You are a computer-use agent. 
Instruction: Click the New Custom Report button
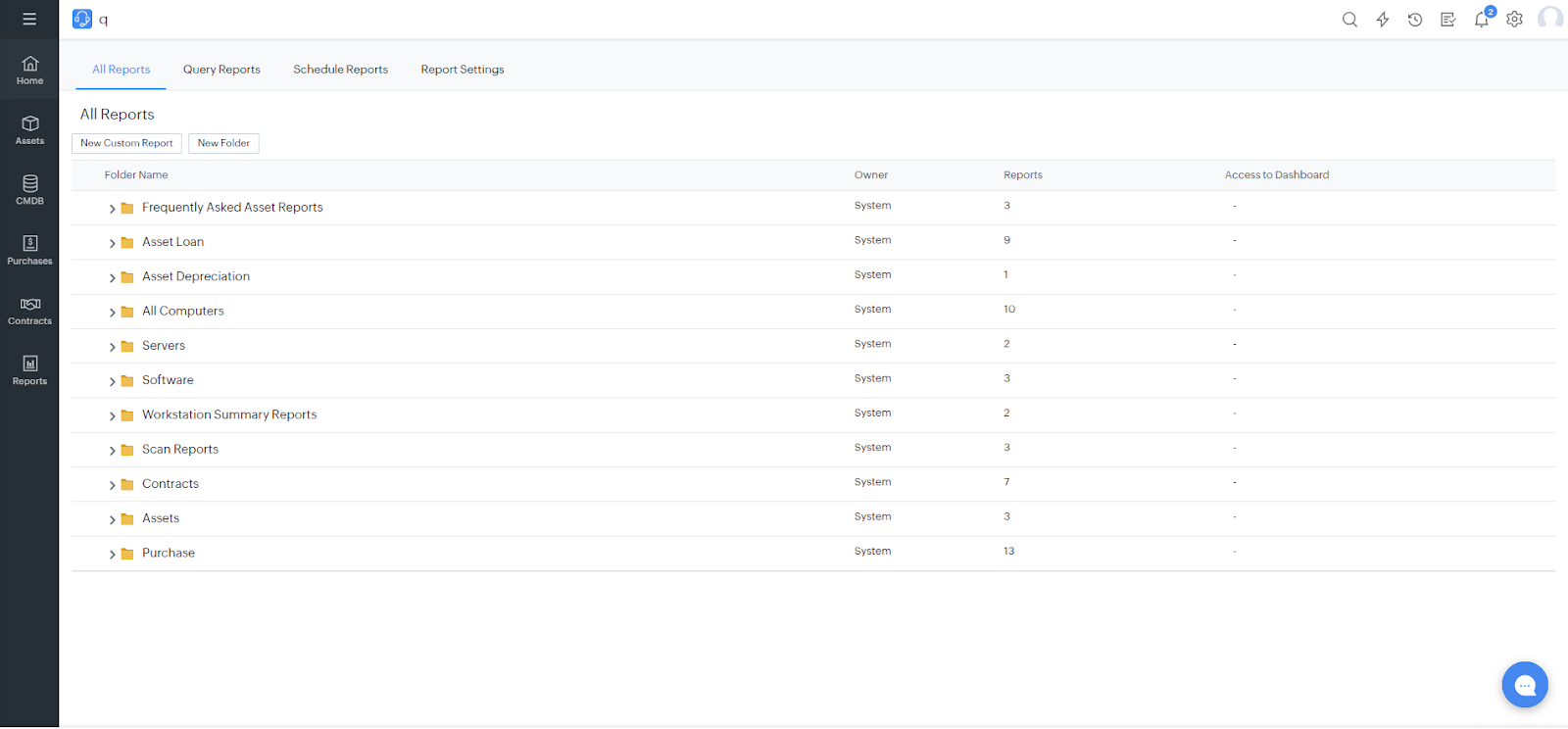pos(126,143)
